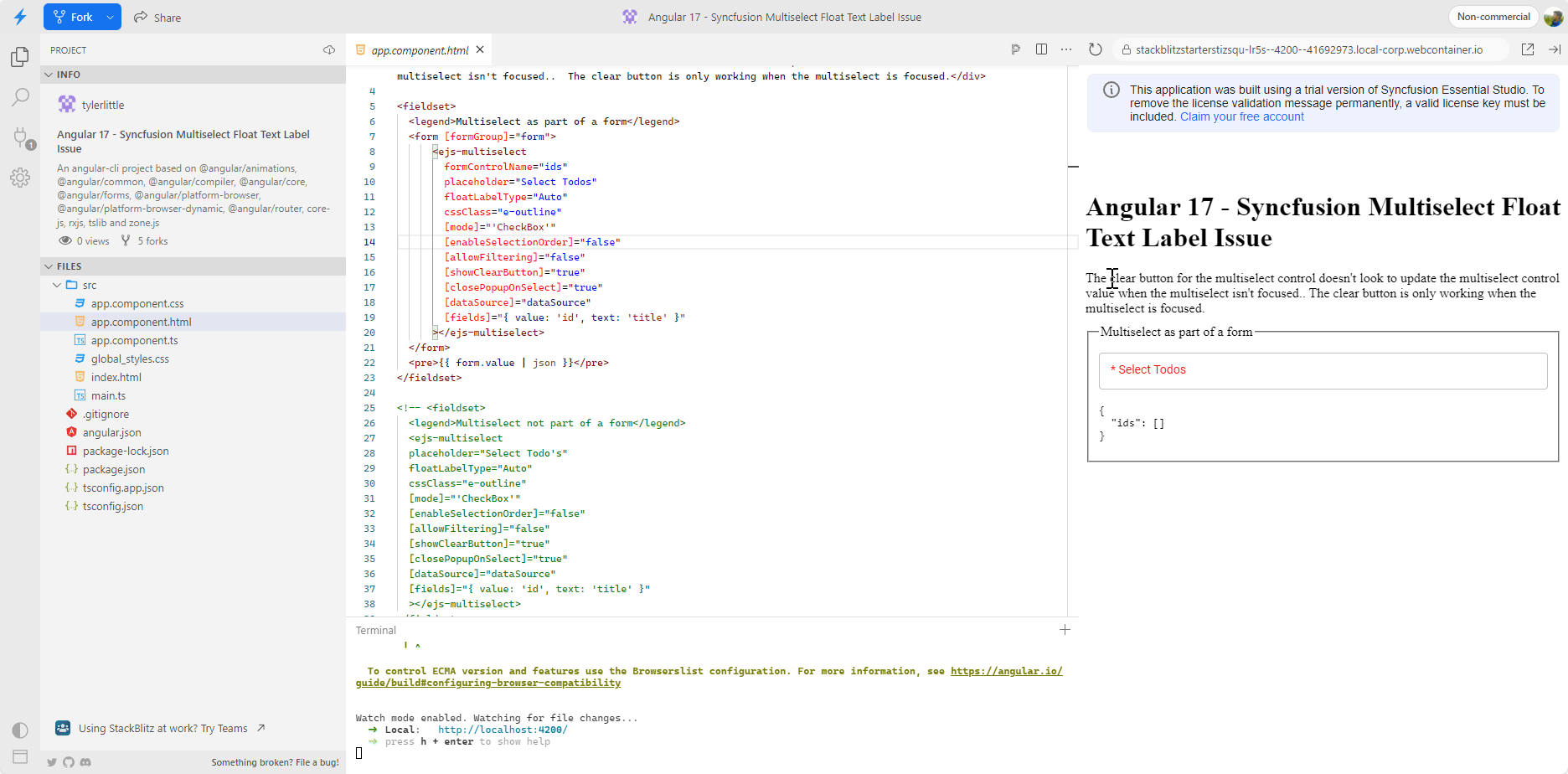Screen dimensions: 1568x774
Task: Toggle the color theme icon
Action: (20, 730)
